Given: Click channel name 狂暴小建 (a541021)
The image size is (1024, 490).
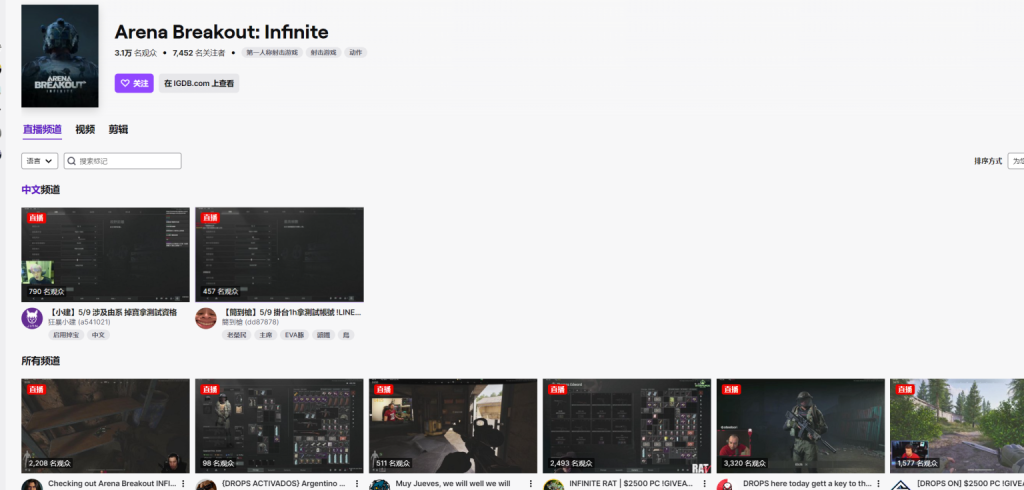Looking at the screenshot, I should point(79,322).
